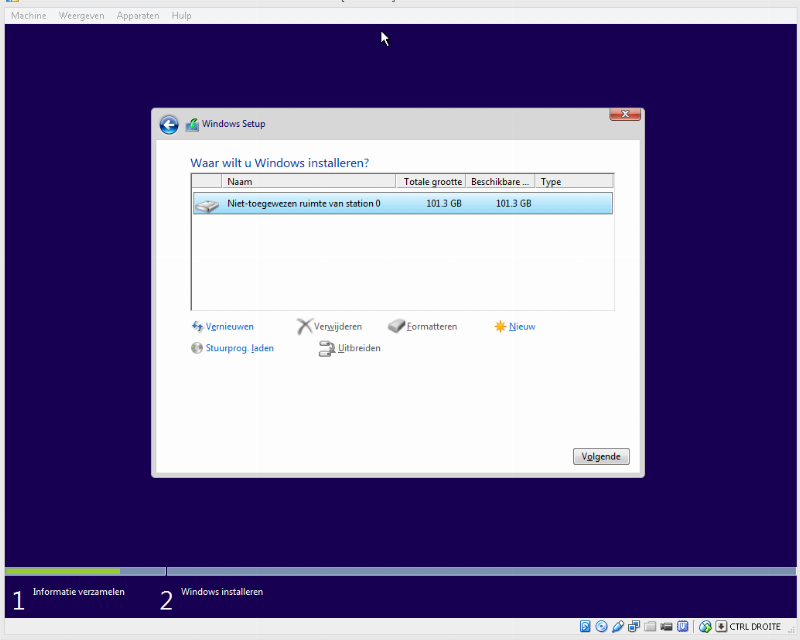Click the virtualization V chip icon in status bar

683,626
